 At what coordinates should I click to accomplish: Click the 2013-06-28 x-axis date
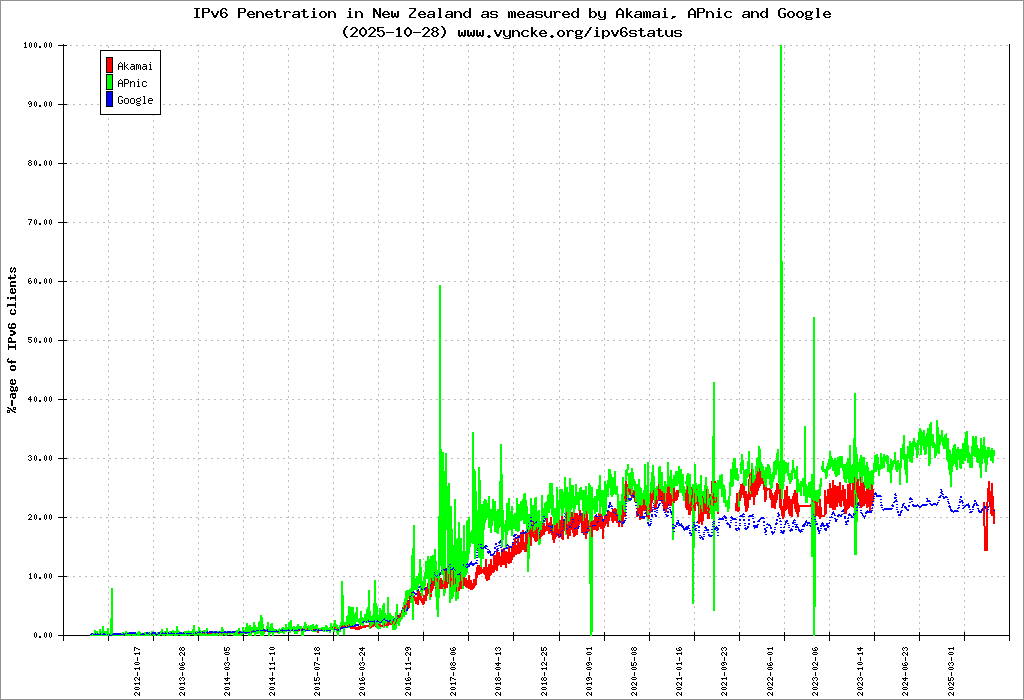(182, 671)
